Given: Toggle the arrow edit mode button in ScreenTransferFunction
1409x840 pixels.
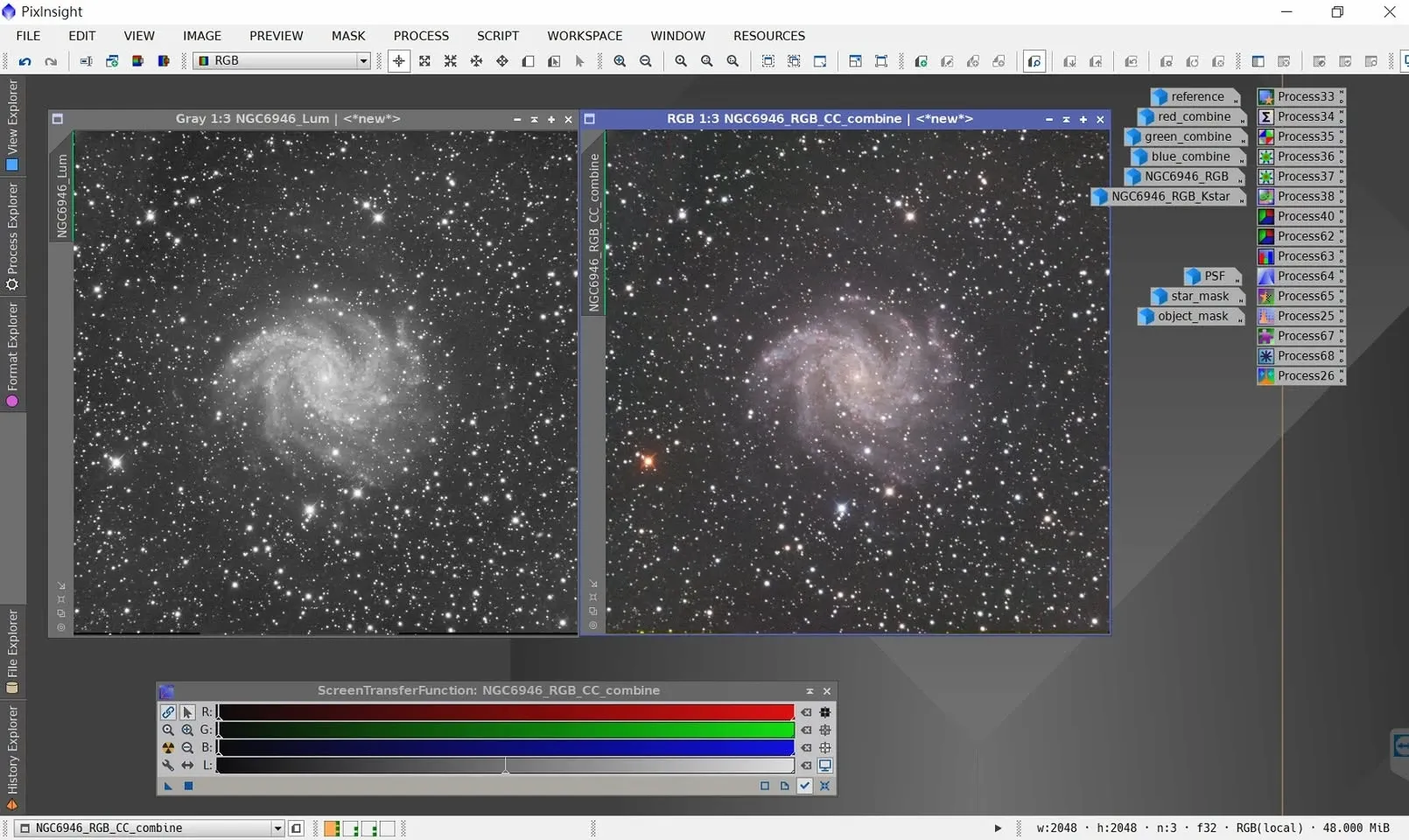Looking at the screenshot, I should (x=187, y=712).
